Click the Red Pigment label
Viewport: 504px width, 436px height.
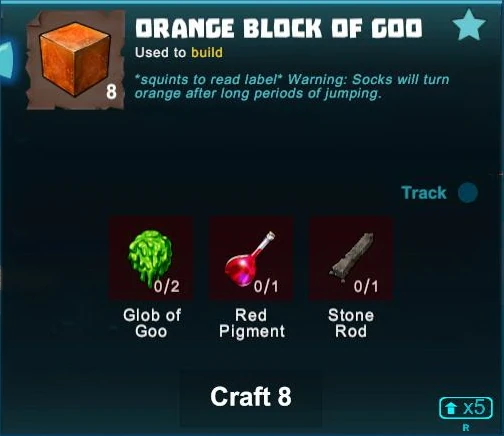252,323
